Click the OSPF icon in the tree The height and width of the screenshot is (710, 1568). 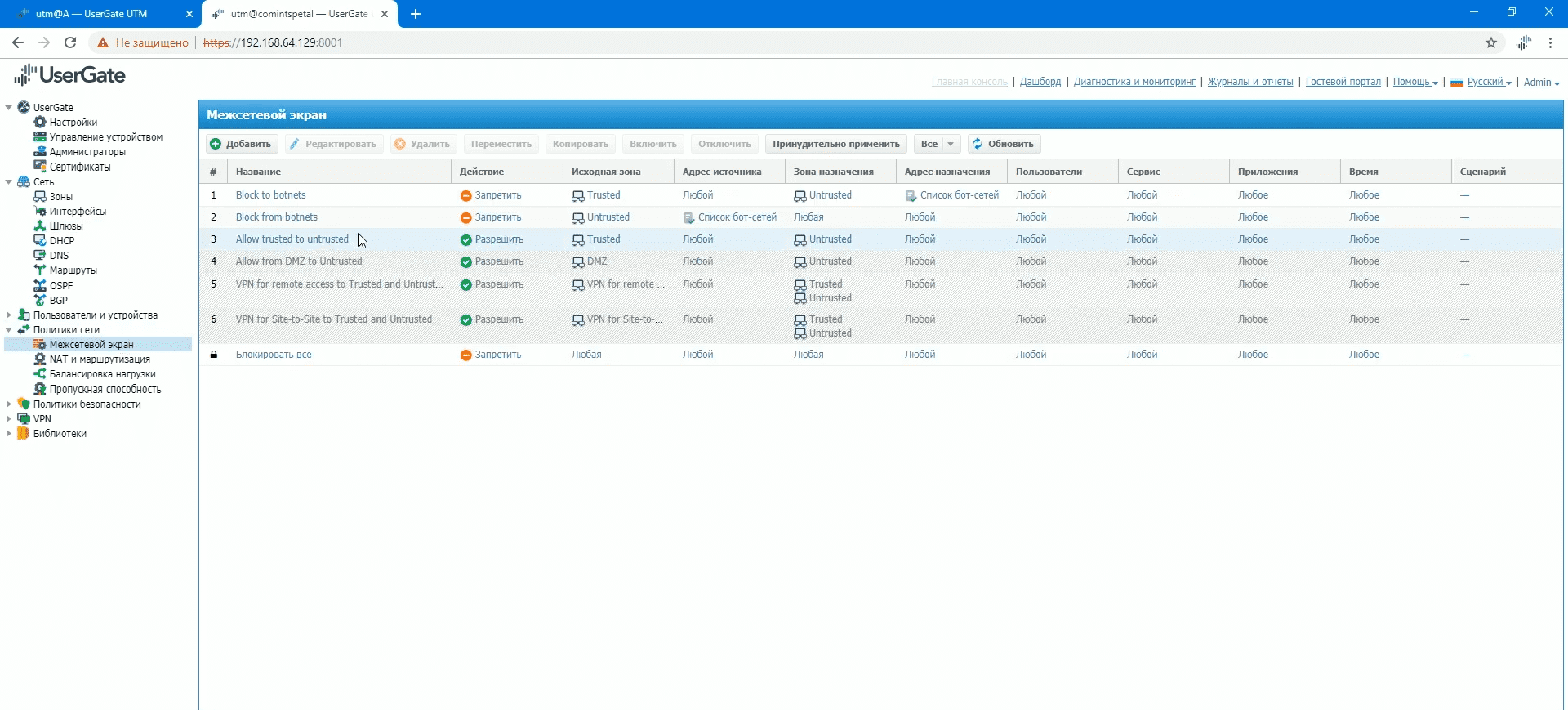coord(39,286)
